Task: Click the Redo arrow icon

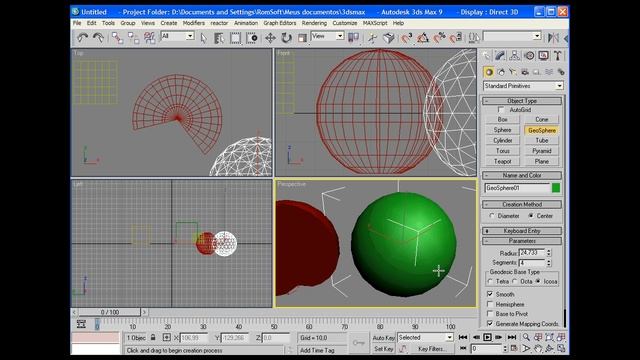Action: pyautogui.click(x=98, y=38)
